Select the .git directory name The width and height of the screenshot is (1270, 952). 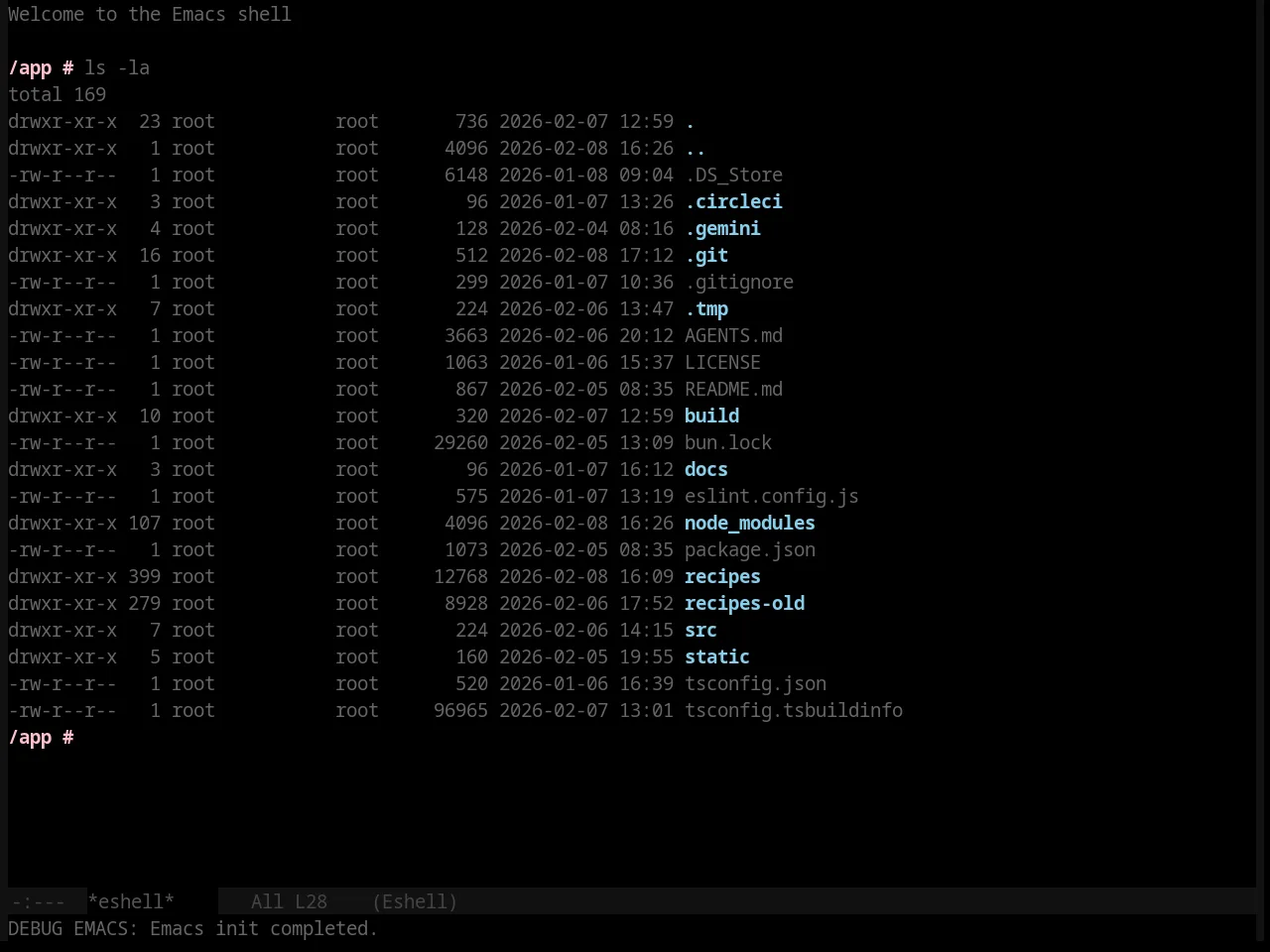(706, 255)
